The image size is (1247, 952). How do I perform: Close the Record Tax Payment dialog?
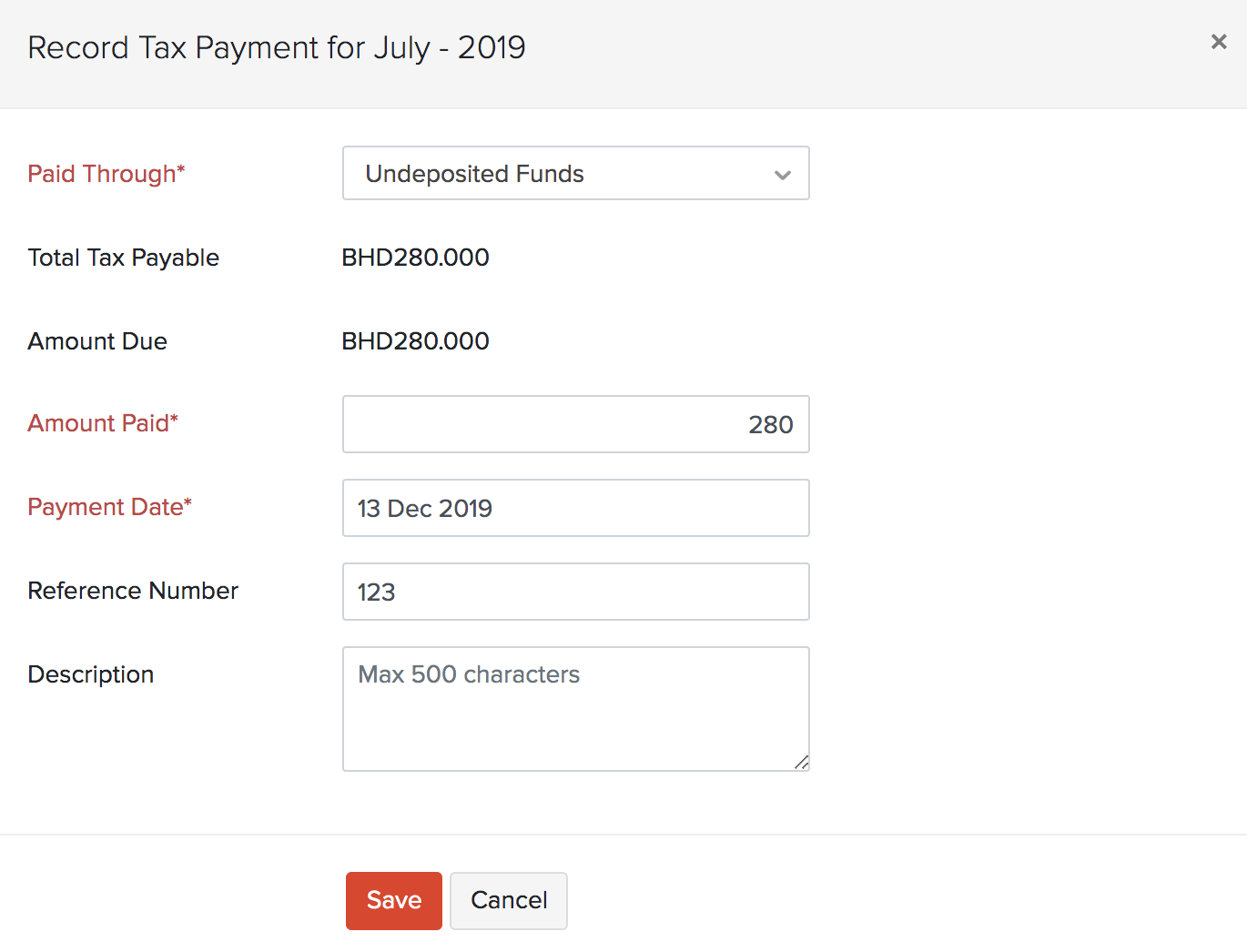[x=1218, y=42]
